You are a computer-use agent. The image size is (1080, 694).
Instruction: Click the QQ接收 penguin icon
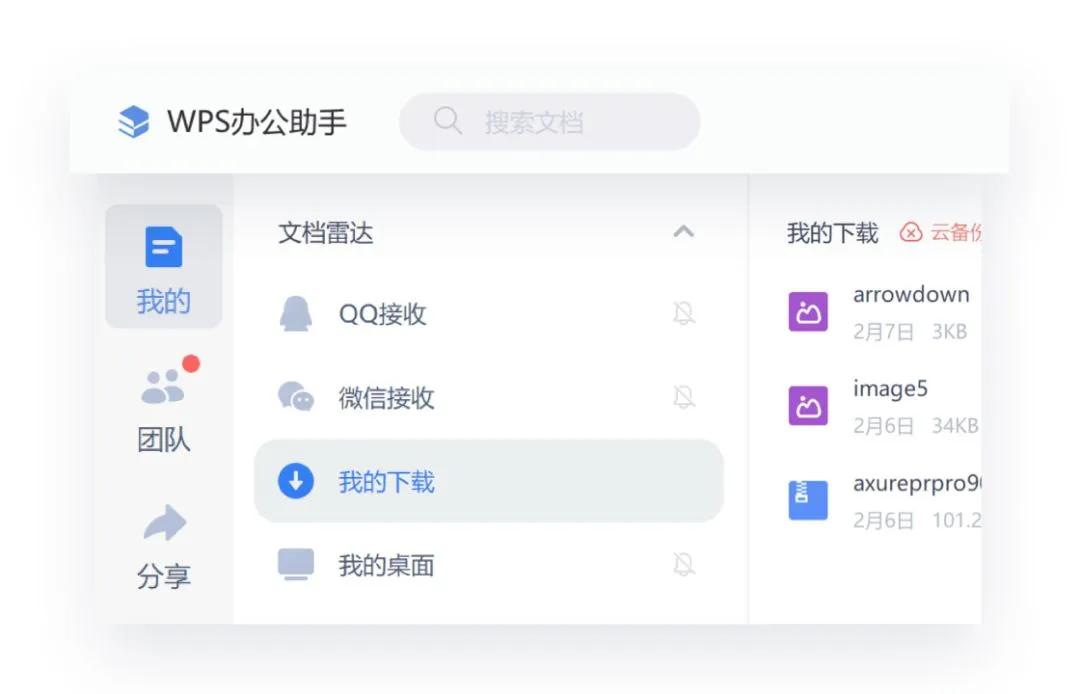(x=295, y=313)
